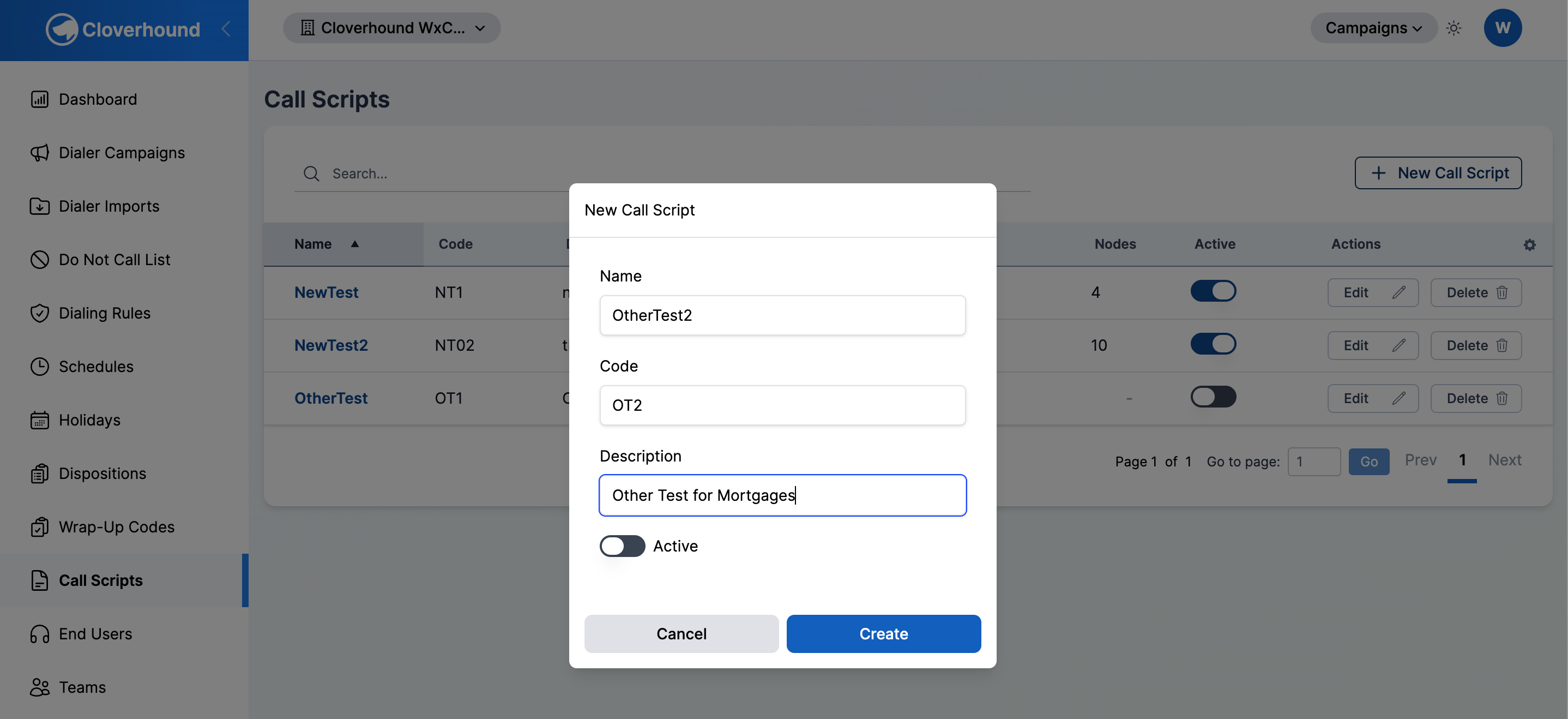Click the Go to page number field
Image resolution: width=1568 pixels, height=719 pixels.
pyautogui.click(x=1313, y=462)
